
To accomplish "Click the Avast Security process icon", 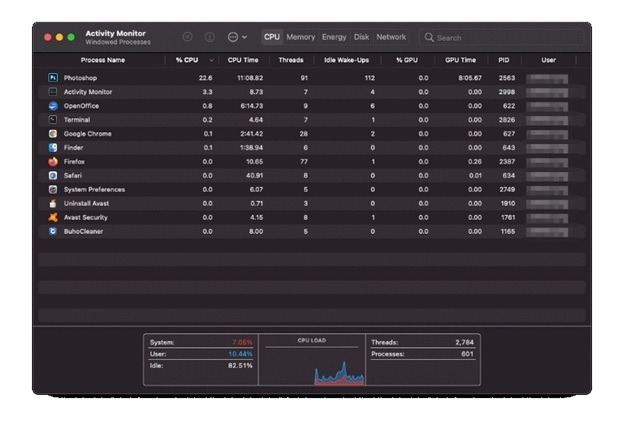I will (x=53, y=217).
